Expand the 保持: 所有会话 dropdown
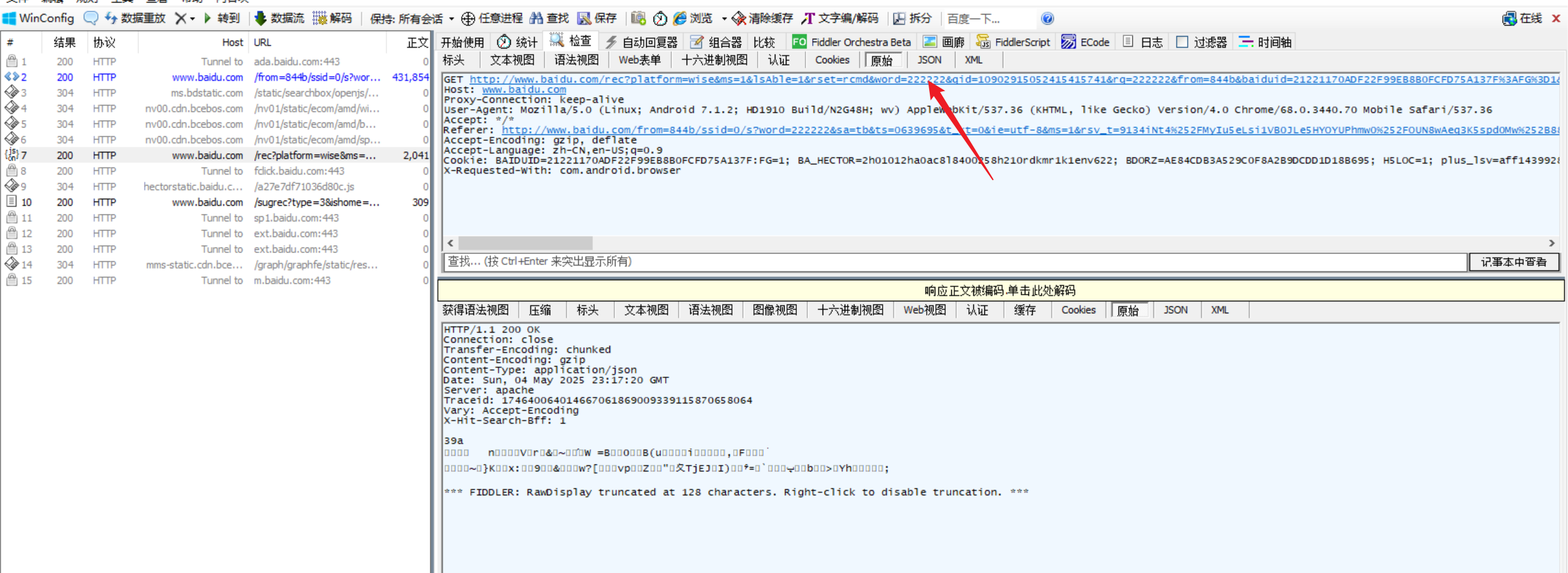Screen dimensions: 1568x573 412,18
